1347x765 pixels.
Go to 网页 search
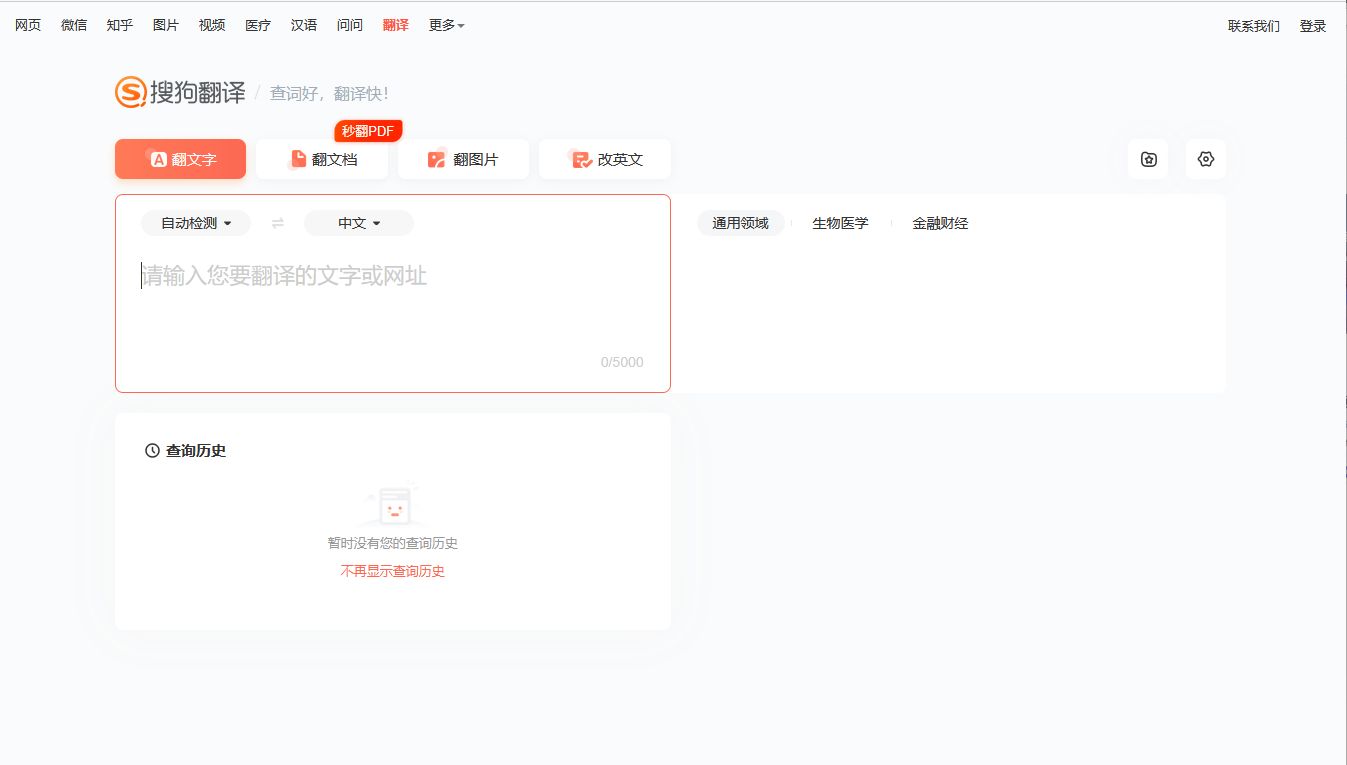[28, 25]
